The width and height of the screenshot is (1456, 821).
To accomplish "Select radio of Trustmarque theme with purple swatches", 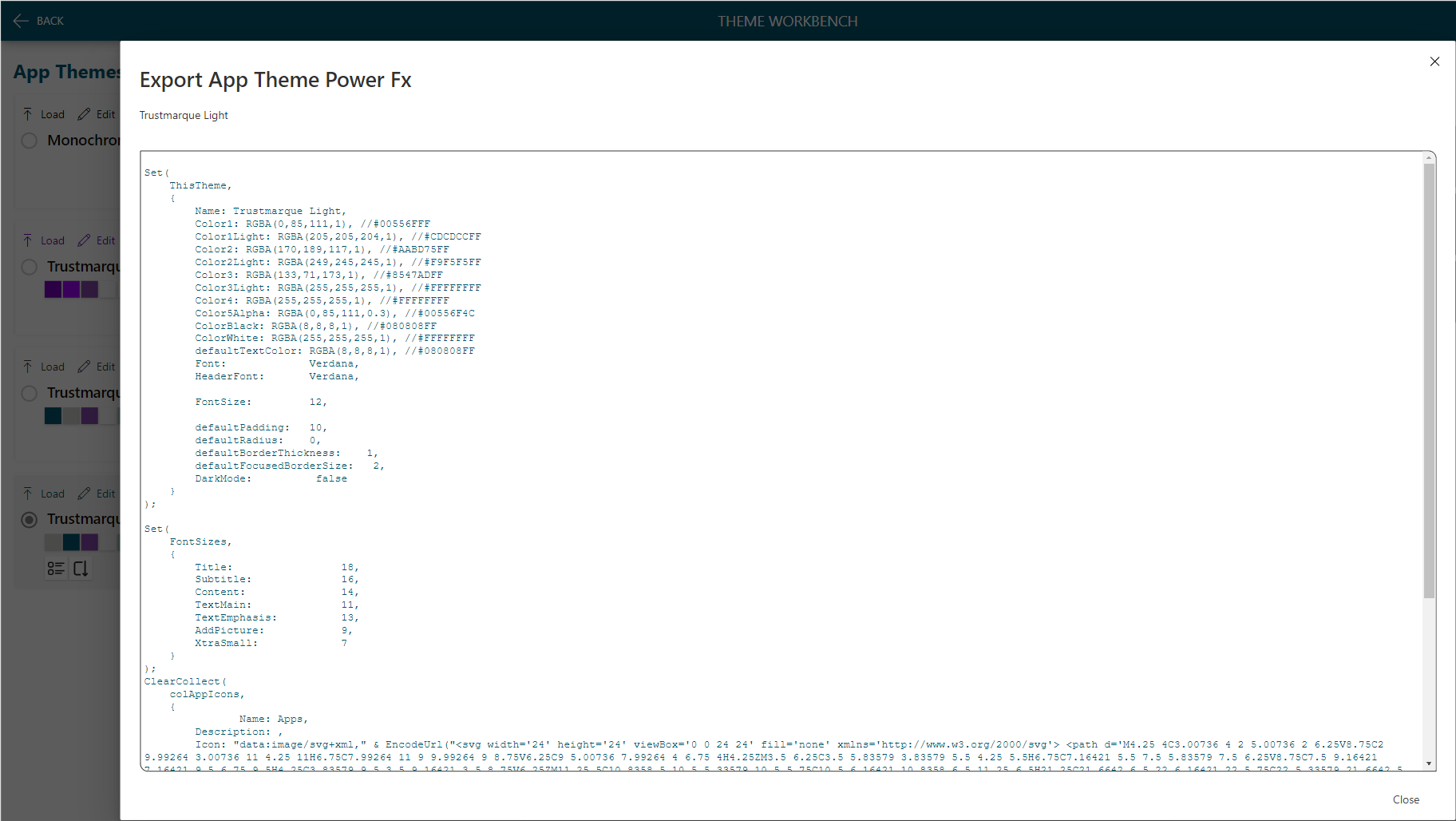I will tap(30, 267).
